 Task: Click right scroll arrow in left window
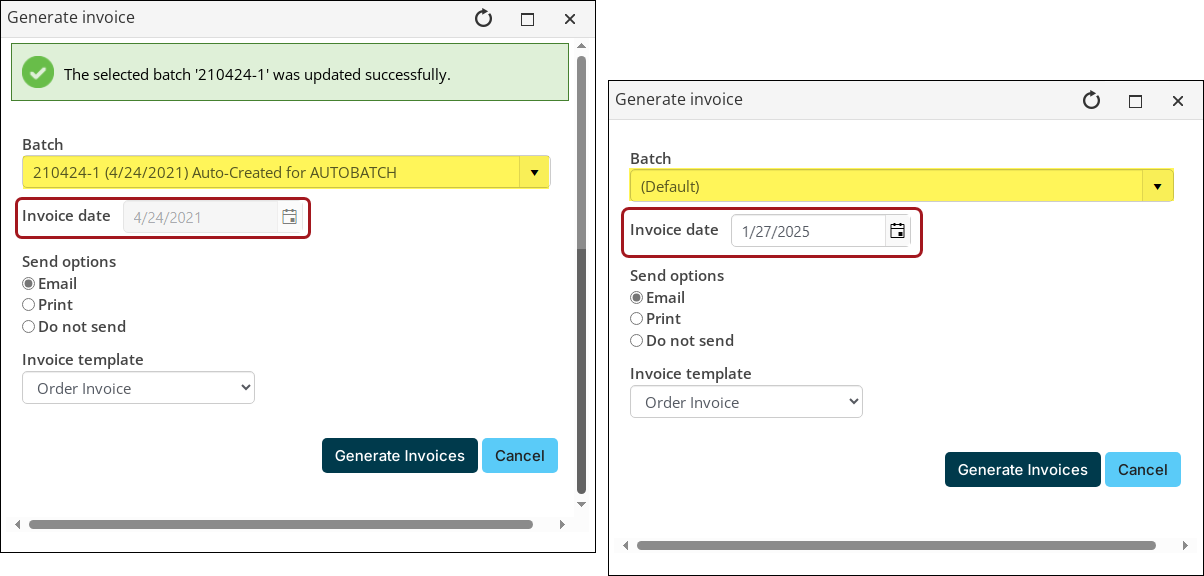point(563,524)
